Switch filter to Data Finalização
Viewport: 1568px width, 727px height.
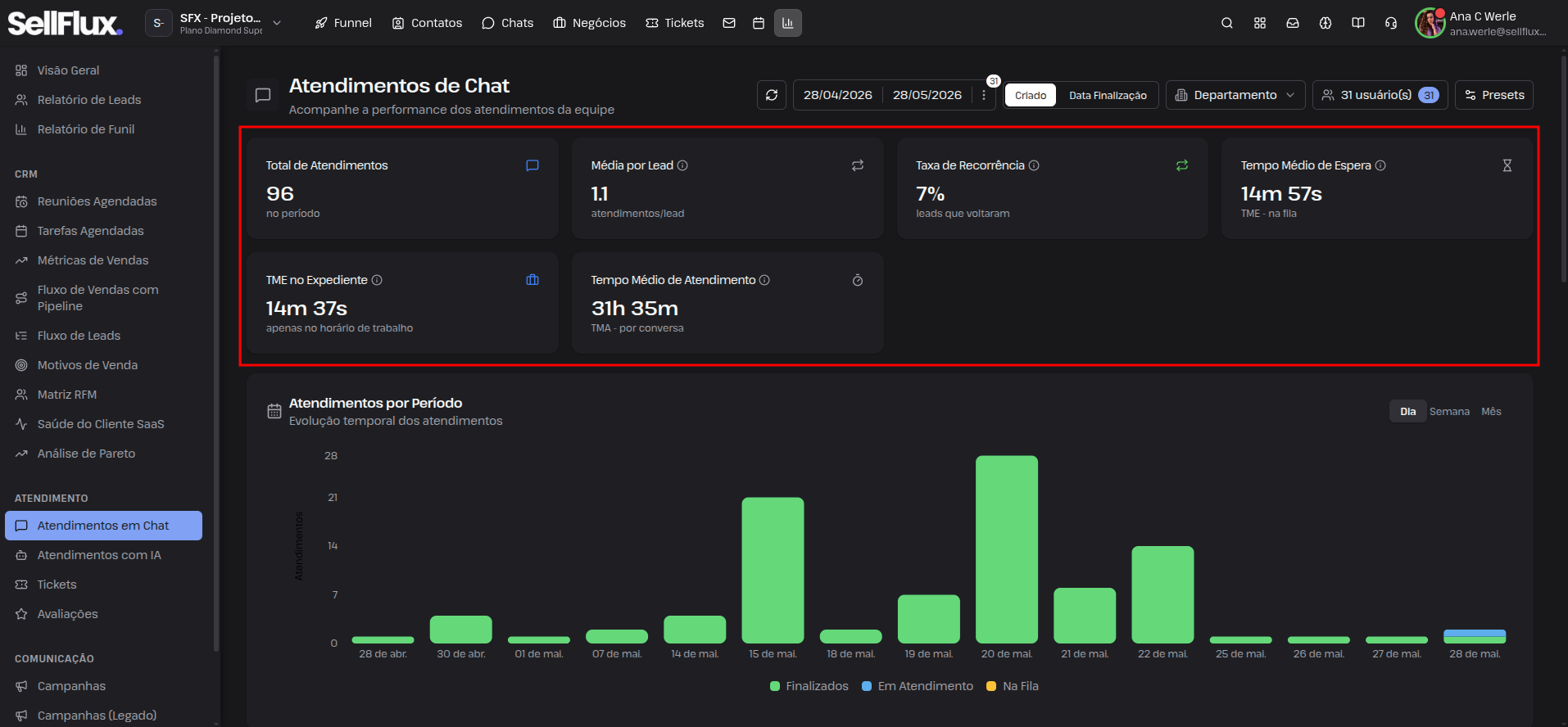click(x=1108, y=95)
